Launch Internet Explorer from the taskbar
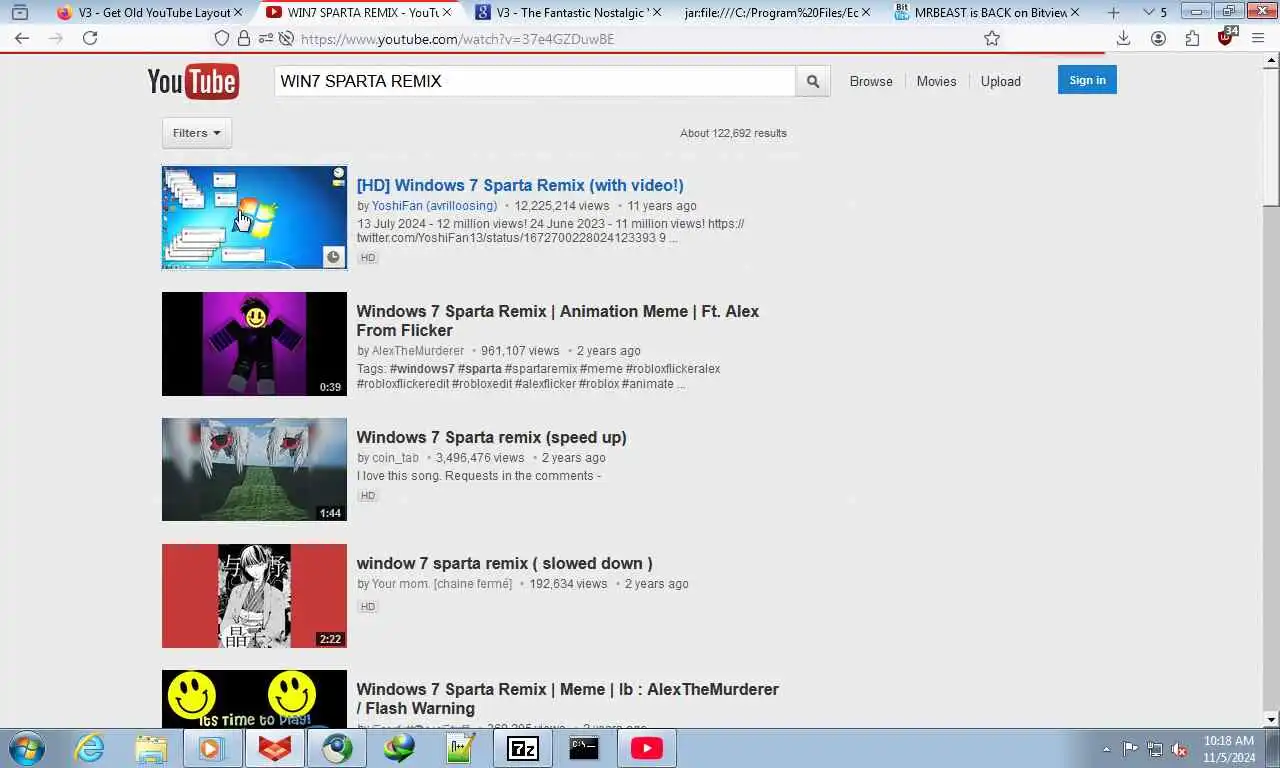The image size is (1280, 768). (x=89, y=748)
